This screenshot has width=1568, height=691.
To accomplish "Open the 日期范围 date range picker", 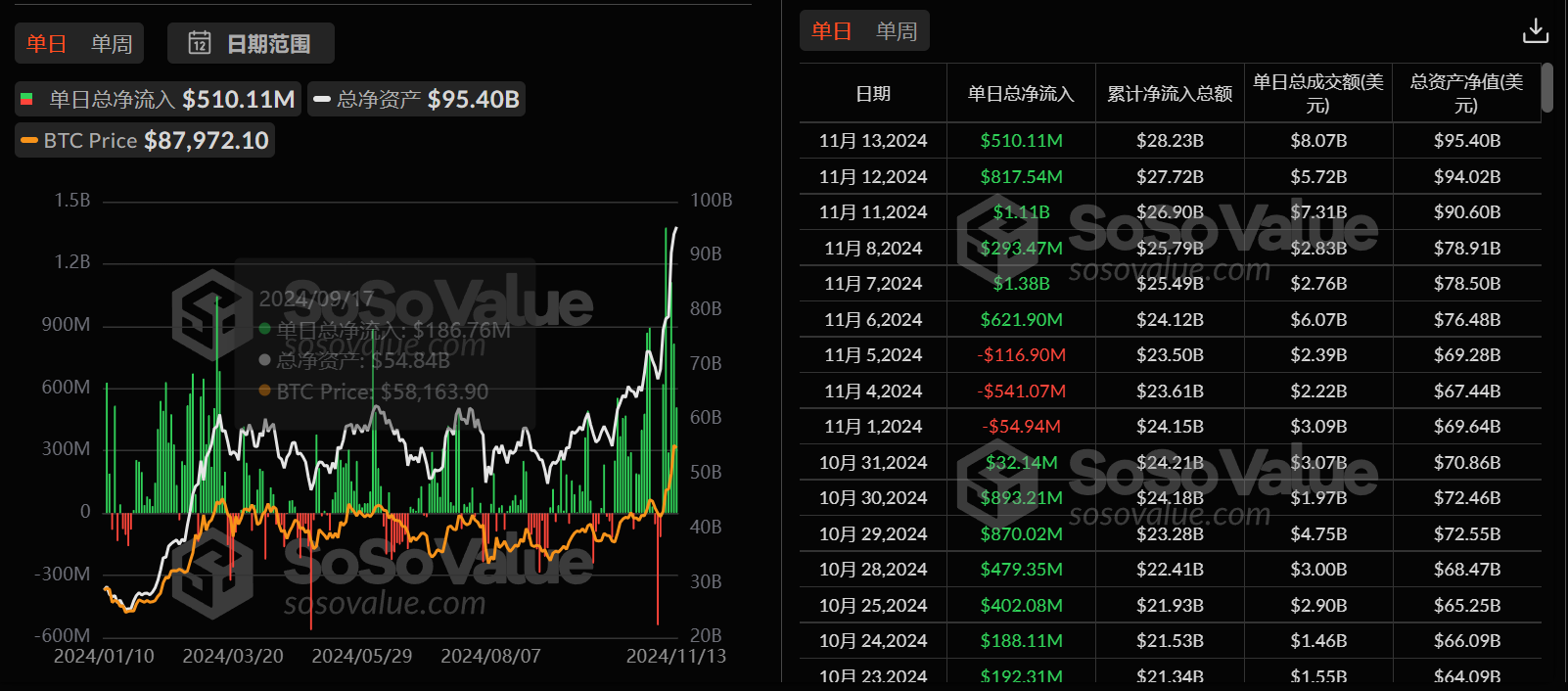I will pyautogui.click(x=251, y=43).
